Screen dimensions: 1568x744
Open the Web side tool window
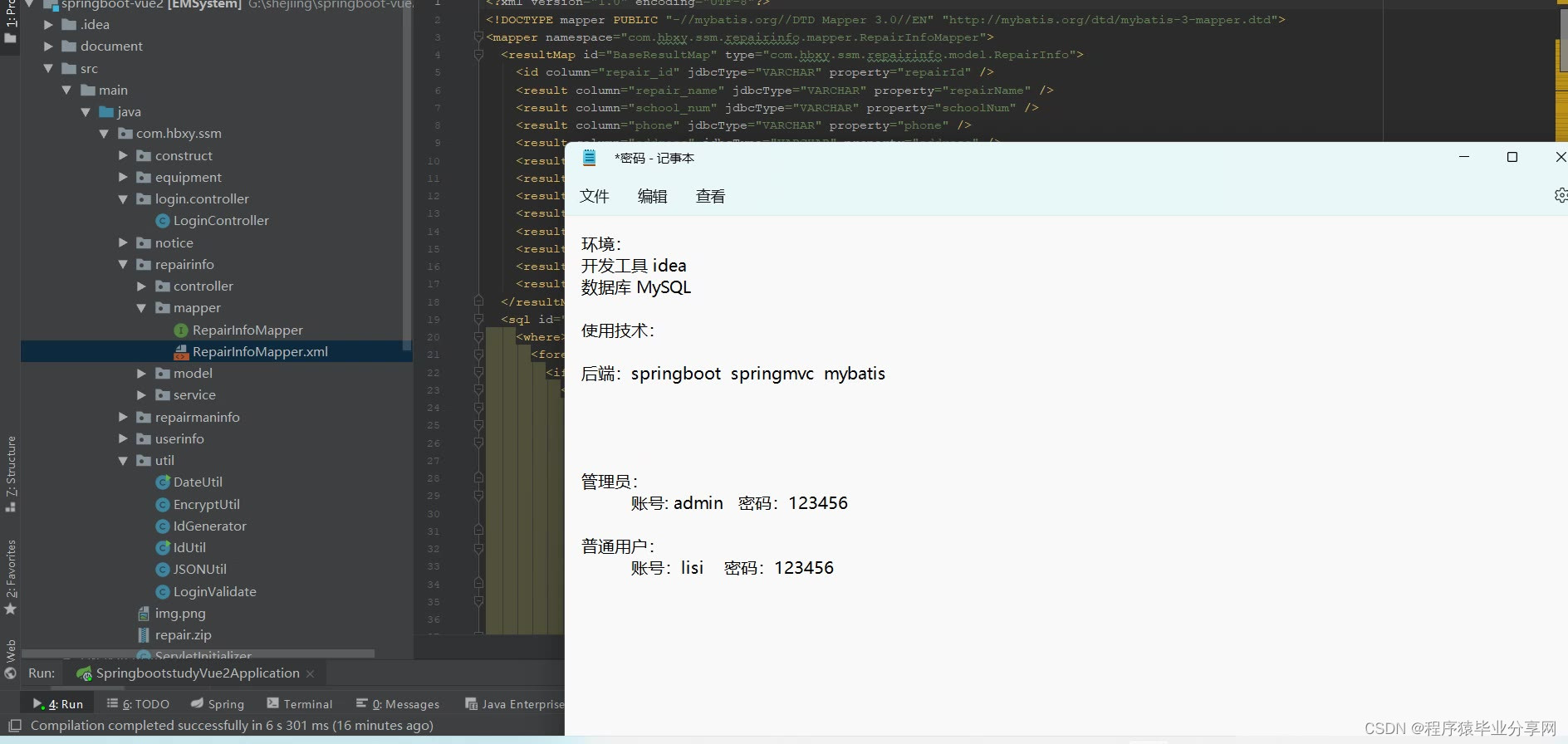pyautogui.click(x=11, y=658)
